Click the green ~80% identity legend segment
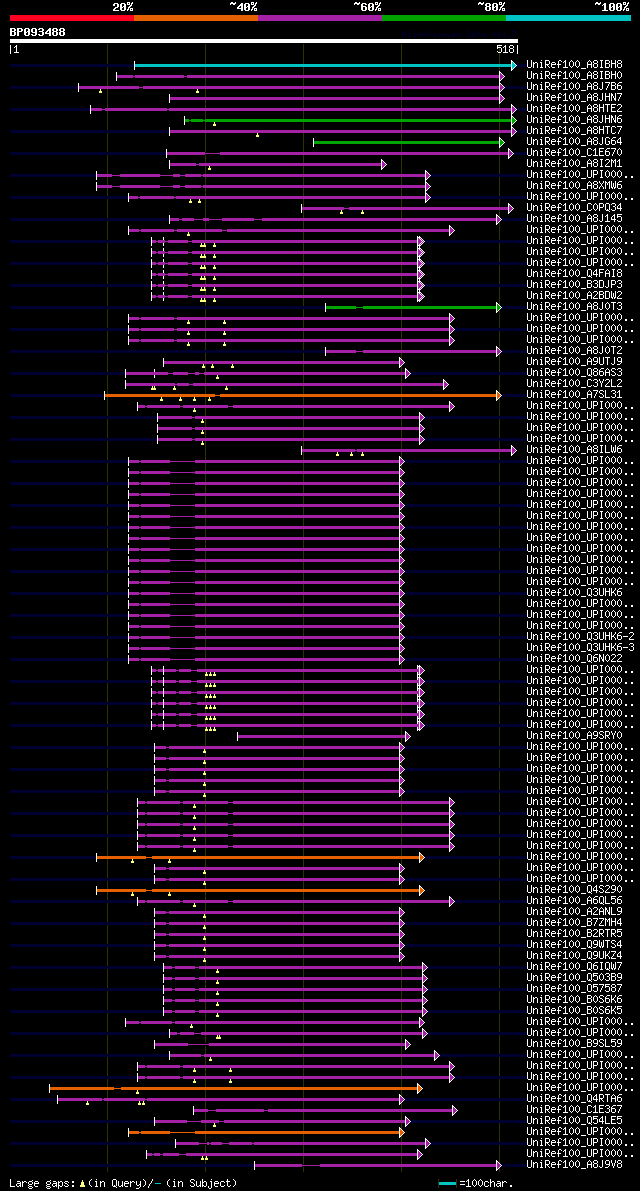 [x=444, y=17]
